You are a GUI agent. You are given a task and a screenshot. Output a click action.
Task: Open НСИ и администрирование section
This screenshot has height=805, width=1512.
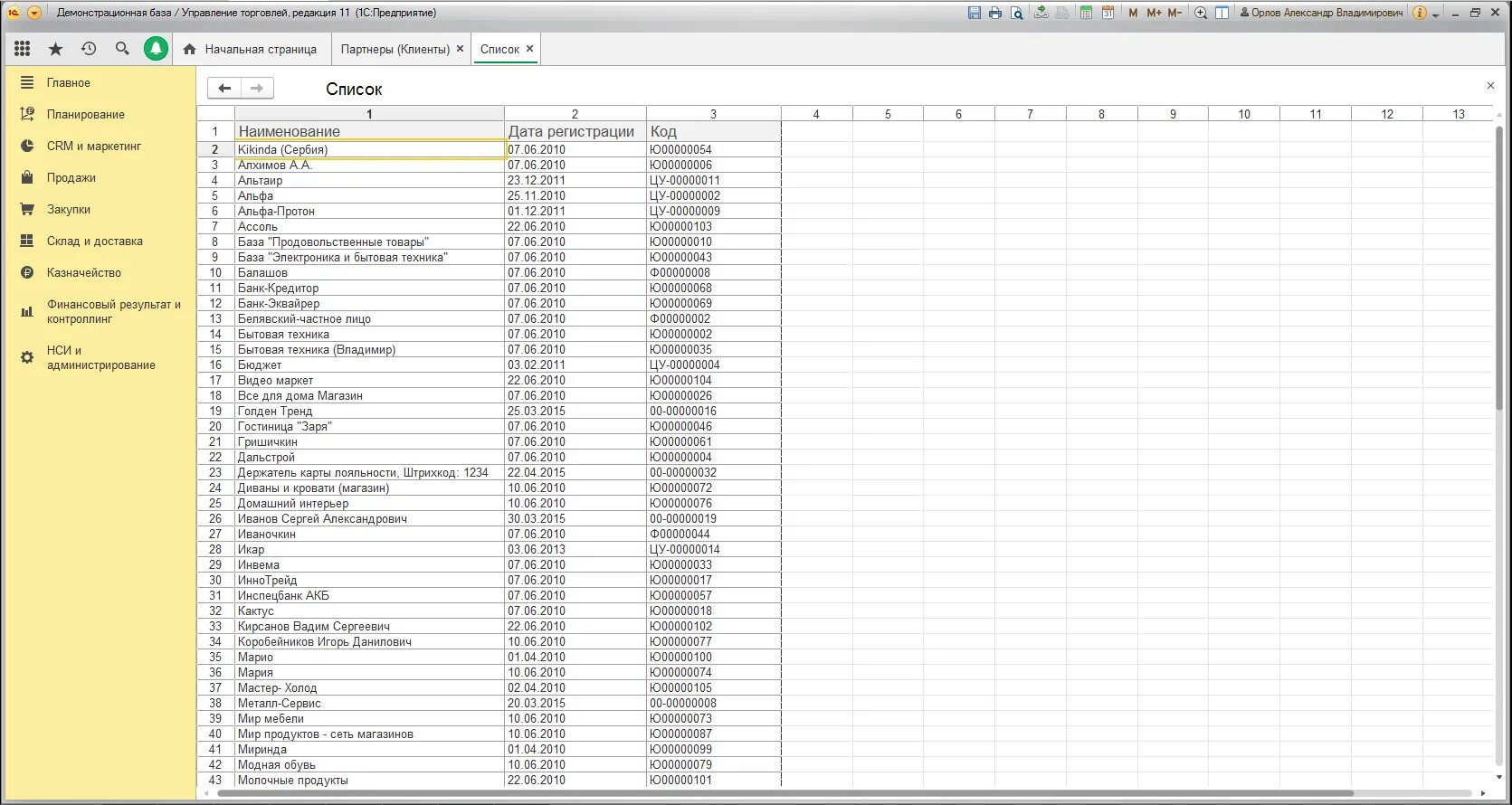(100, 357)
